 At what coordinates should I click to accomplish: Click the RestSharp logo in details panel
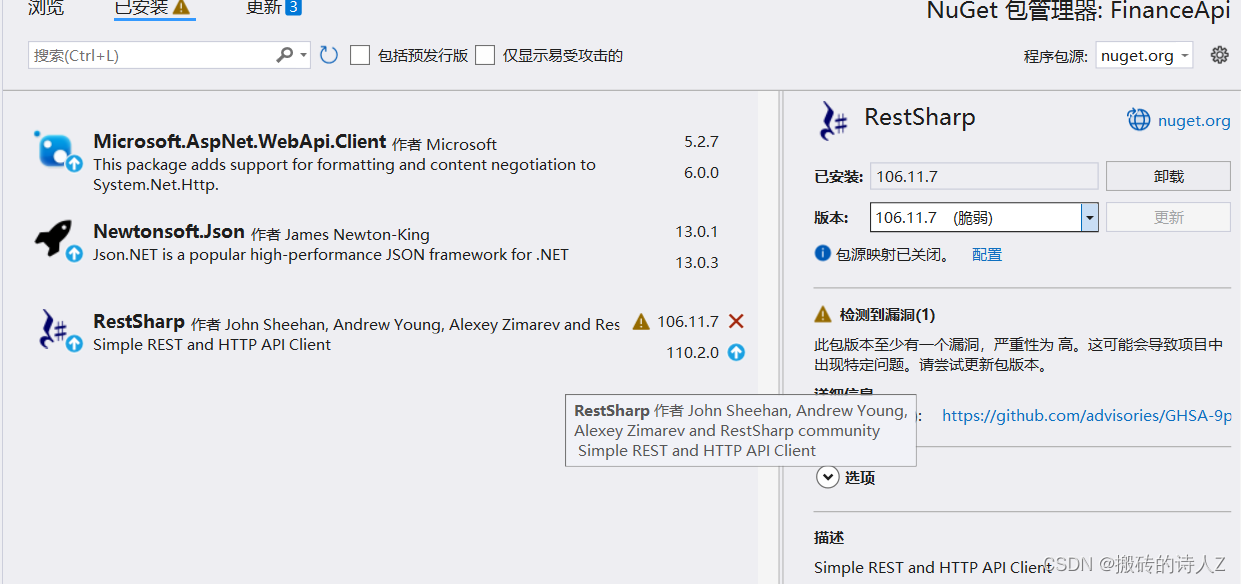pyautogui.click(x=833, y=120)
